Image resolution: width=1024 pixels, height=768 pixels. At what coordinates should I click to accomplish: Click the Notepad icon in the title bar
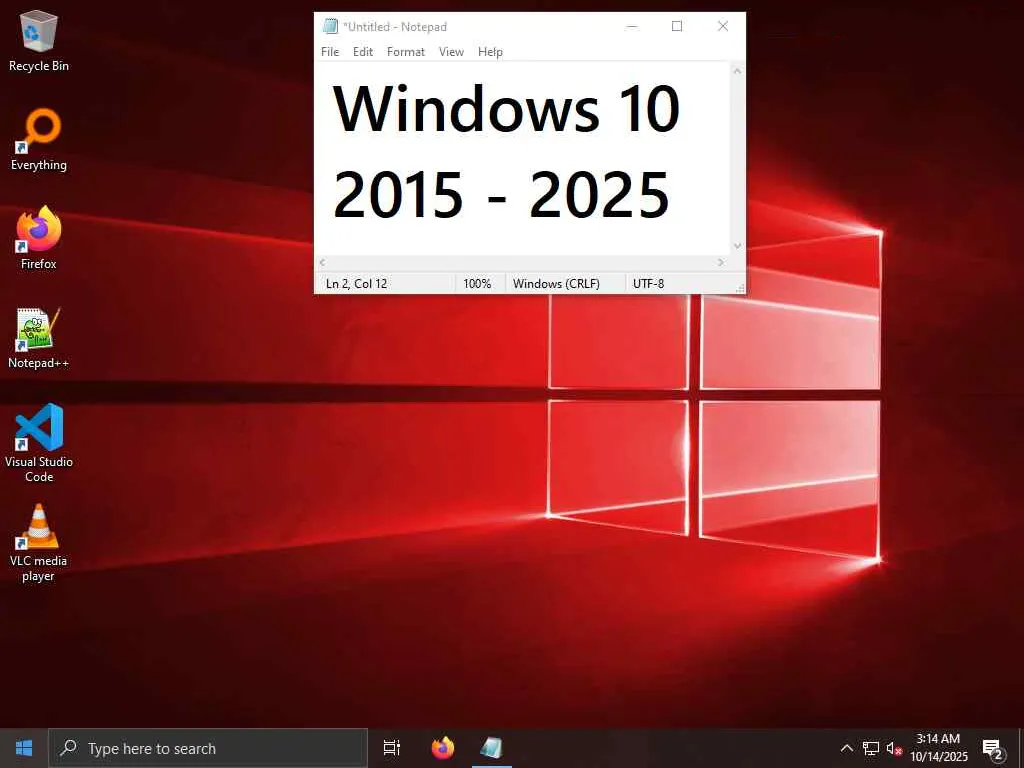[x=330, y=26]
